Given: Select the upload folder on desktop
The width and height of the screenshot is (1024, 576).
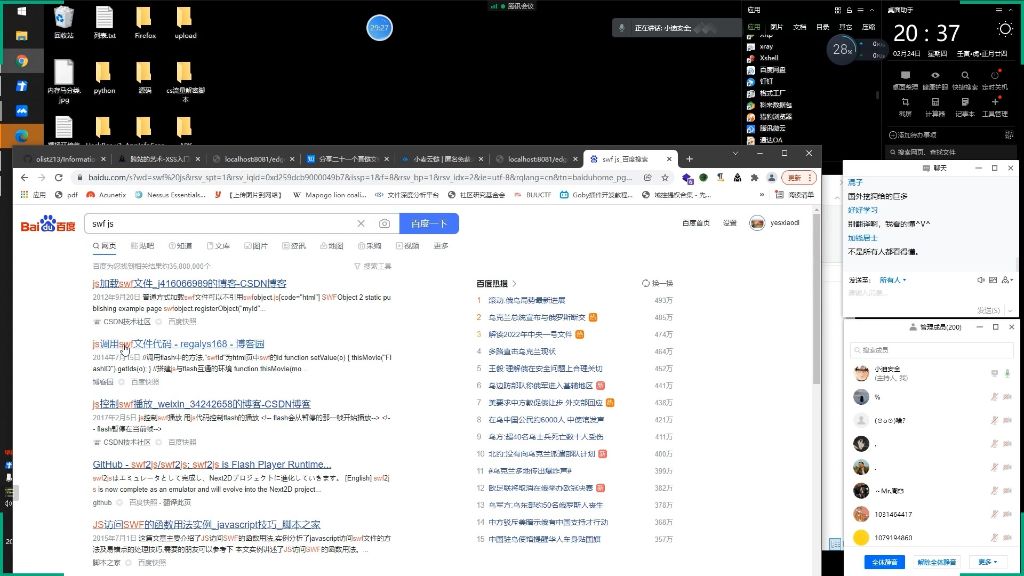Looking at the screenshot, I should tap(185, 23).
